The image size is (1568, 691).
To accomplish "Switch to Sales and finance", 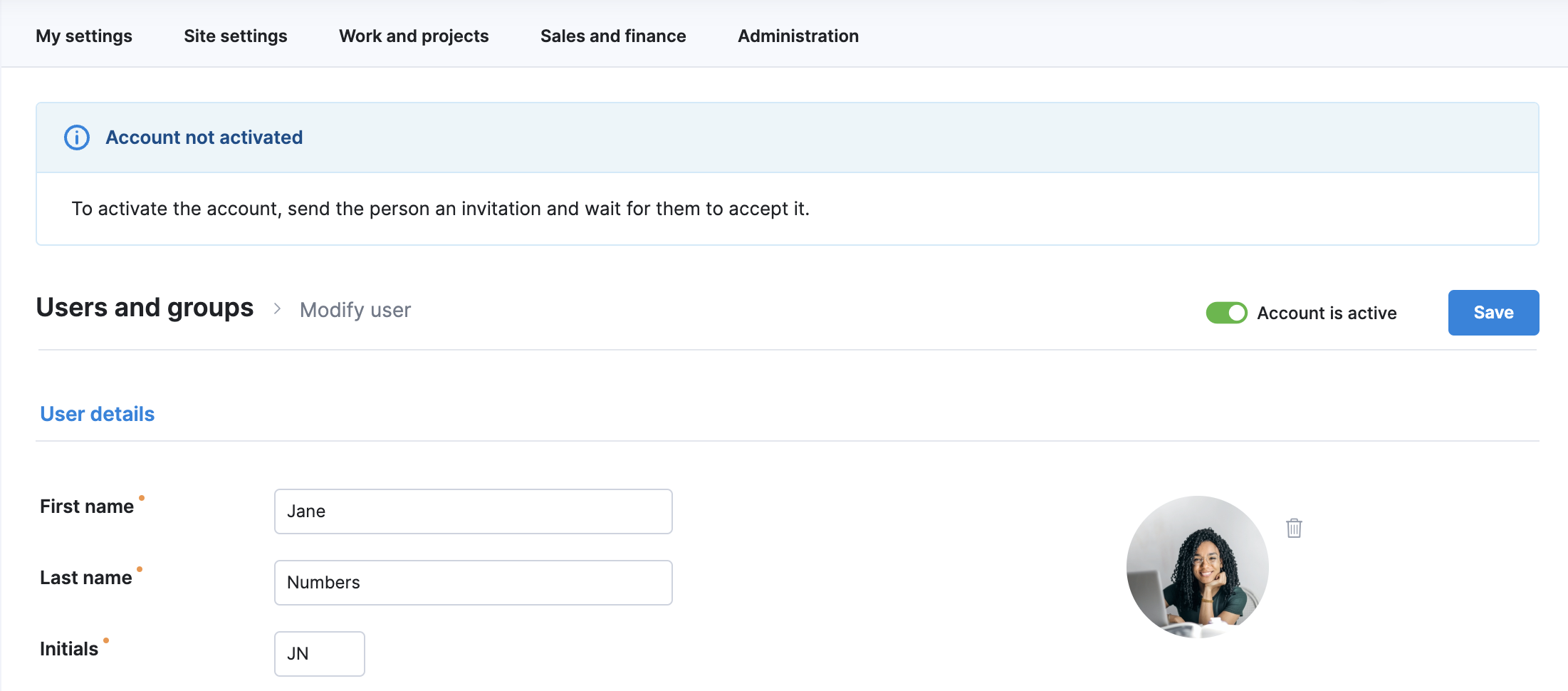I will 612,36.
